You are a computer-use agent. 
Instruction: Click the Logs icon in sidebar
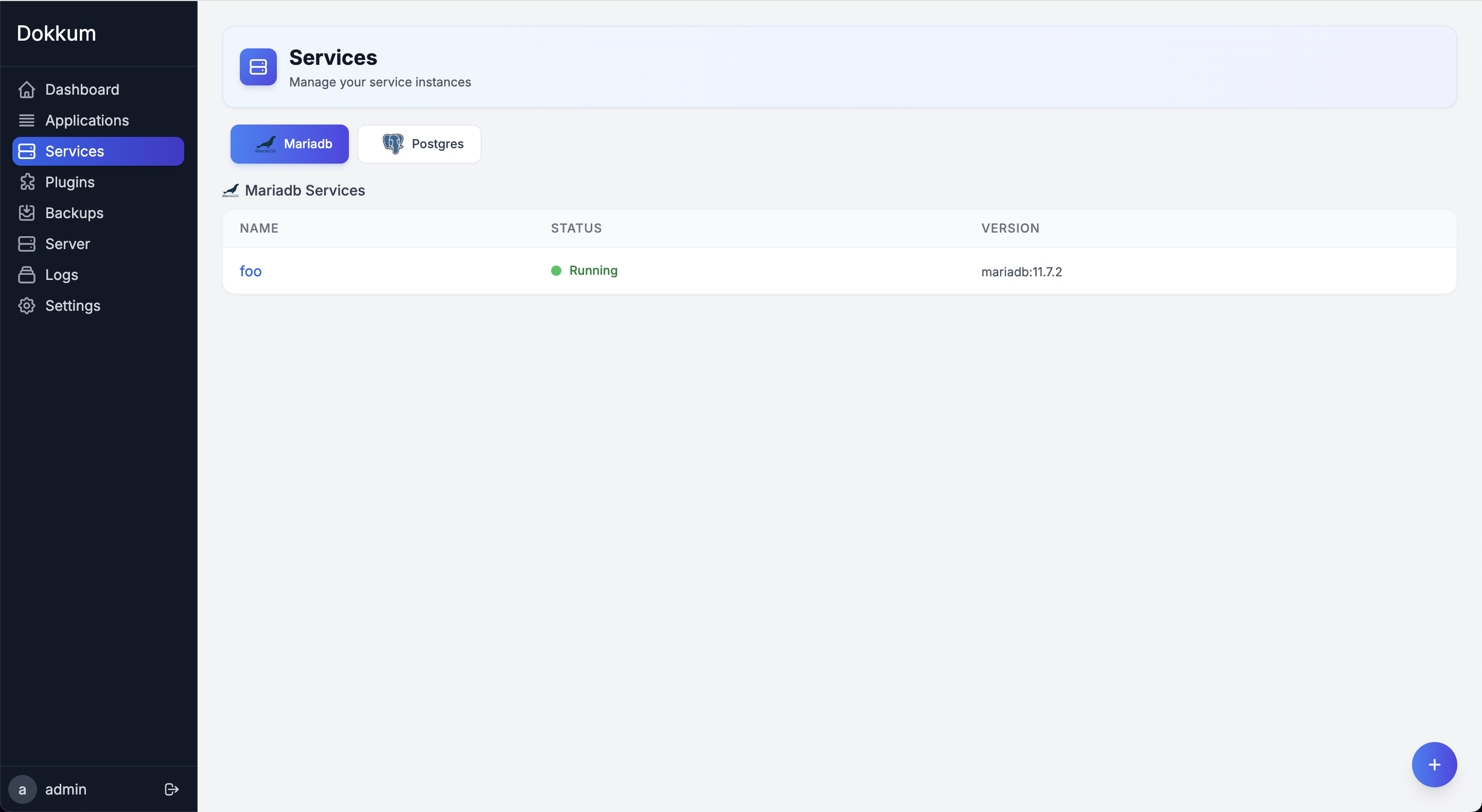26,274
